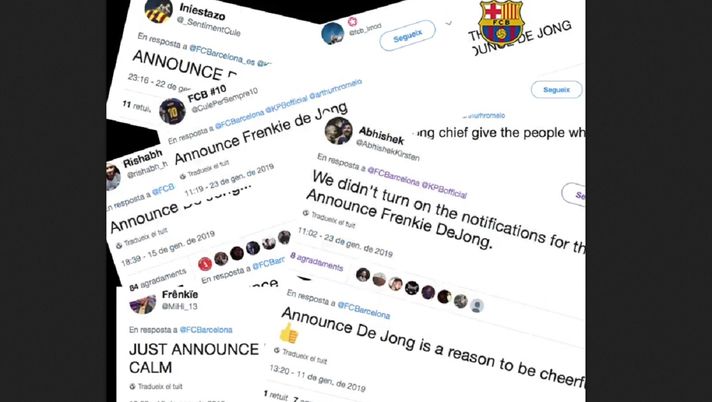Click Tradueix el tuit under Abhishek's tweet
712x402 pixels.
tap(330, 219)
